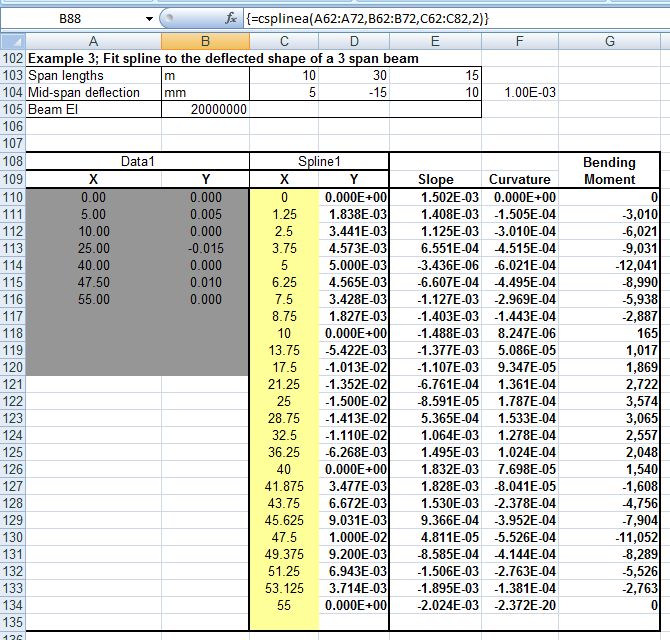This screenshot has width=670, height=640.
Task: Select the highlighted column B header
Action: click(x=204, y=41)
